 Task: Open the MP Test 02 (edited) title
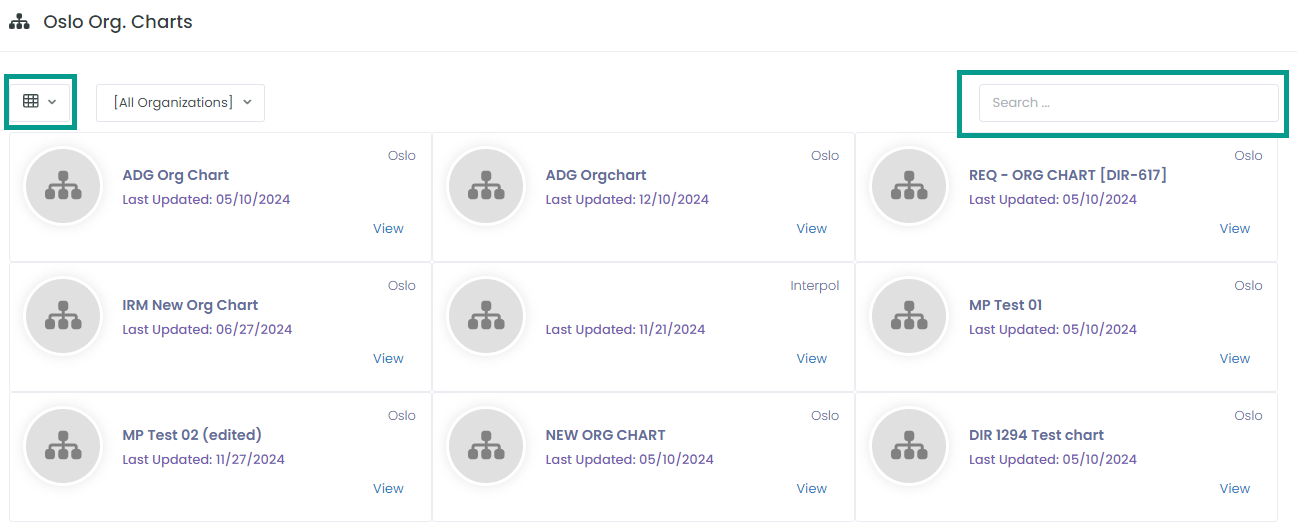tap(192, 435)
